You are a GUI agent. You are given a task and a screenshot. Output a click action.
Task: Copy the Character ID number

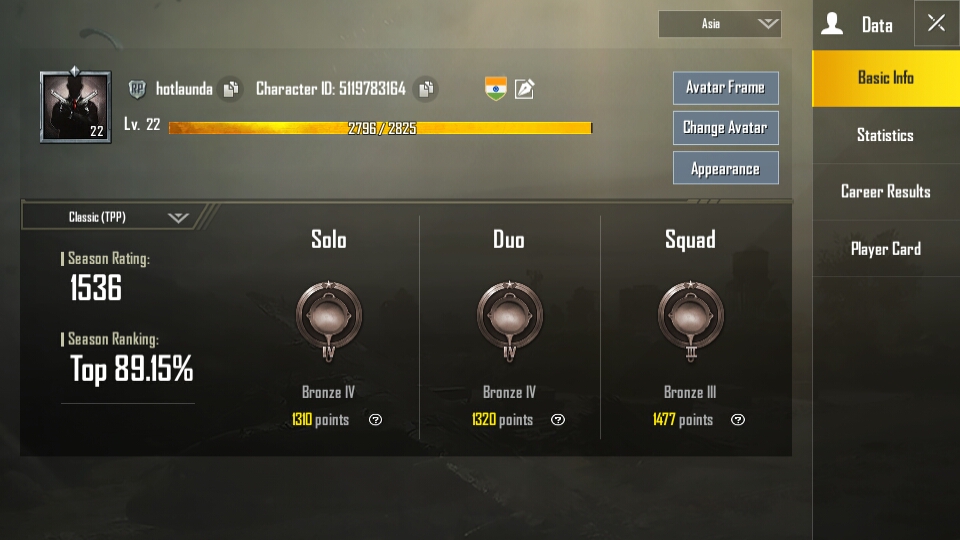426,89
